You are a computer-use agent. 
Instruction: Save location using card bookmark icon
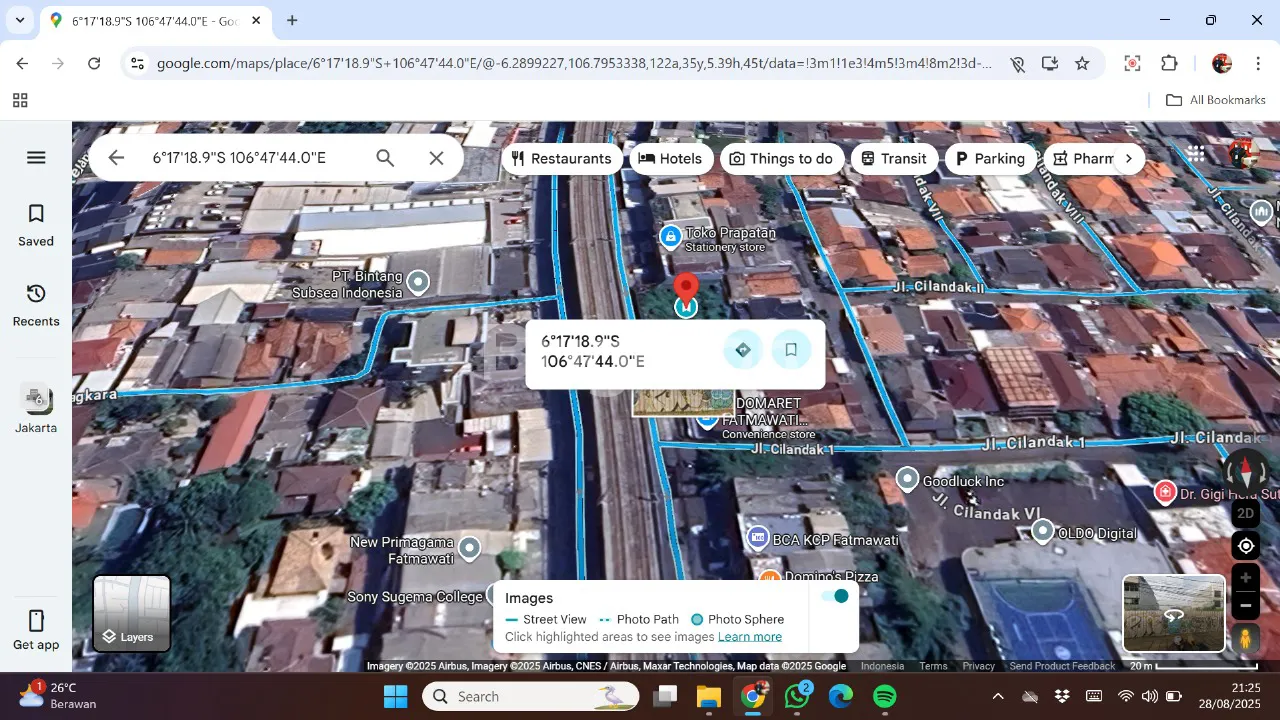(791, 350)
